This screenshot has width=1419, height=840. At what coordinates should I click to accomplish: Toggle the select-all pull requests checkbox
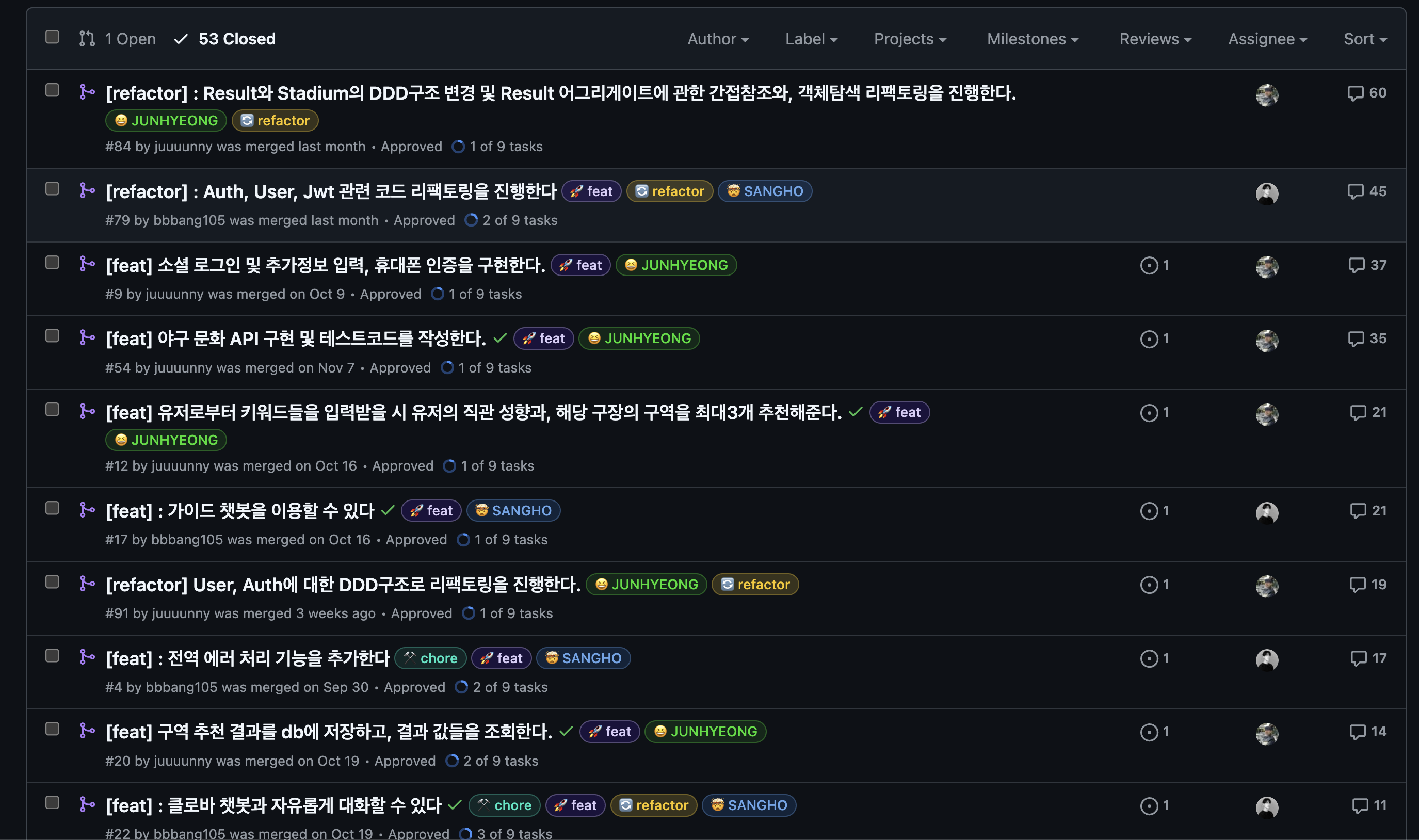pos(52,37)
